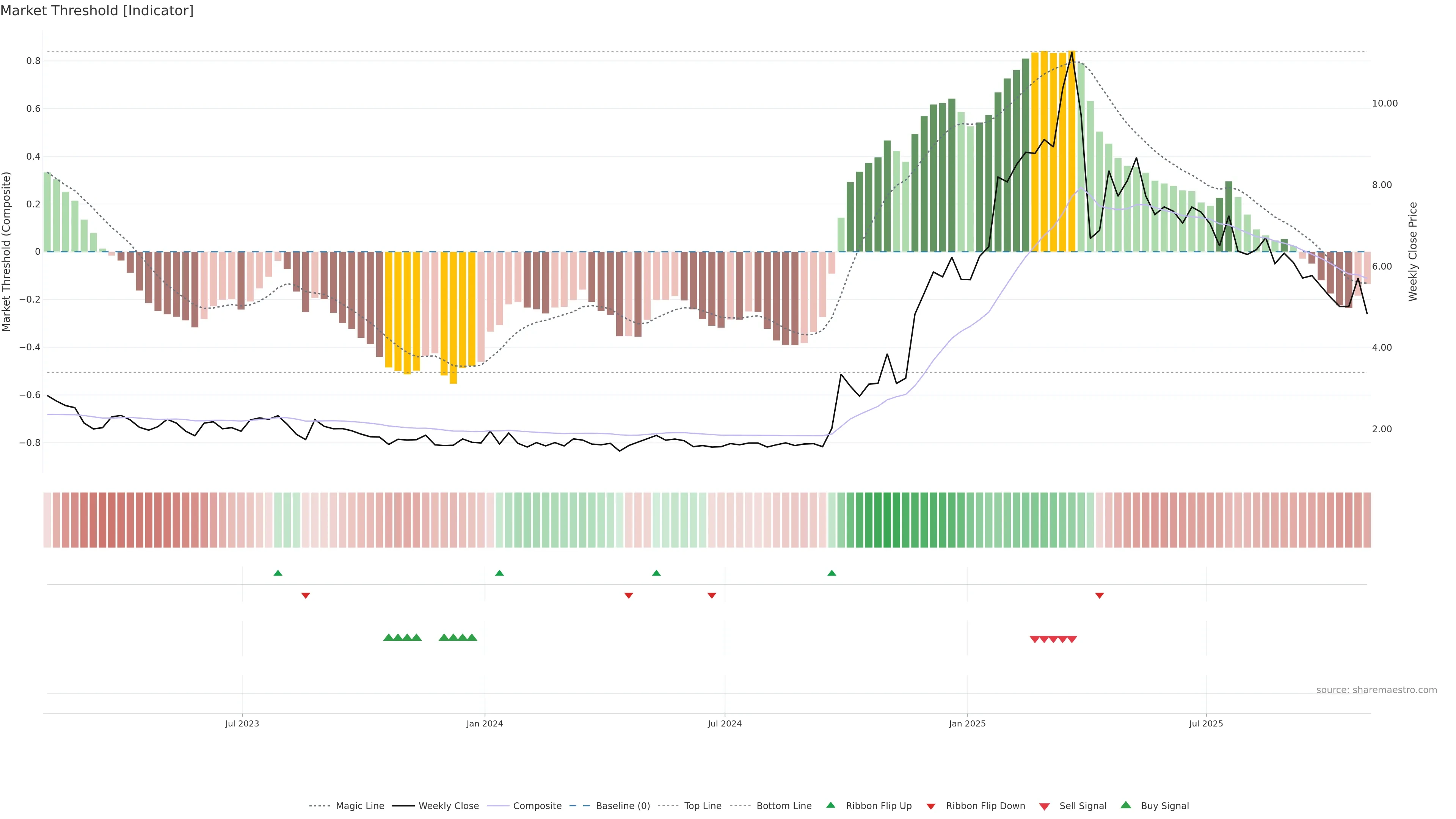This screenshot has height=819, width=1456.
Task: Click the Market Threshold [Indicator] chart title
Action: tap(97, 11)
